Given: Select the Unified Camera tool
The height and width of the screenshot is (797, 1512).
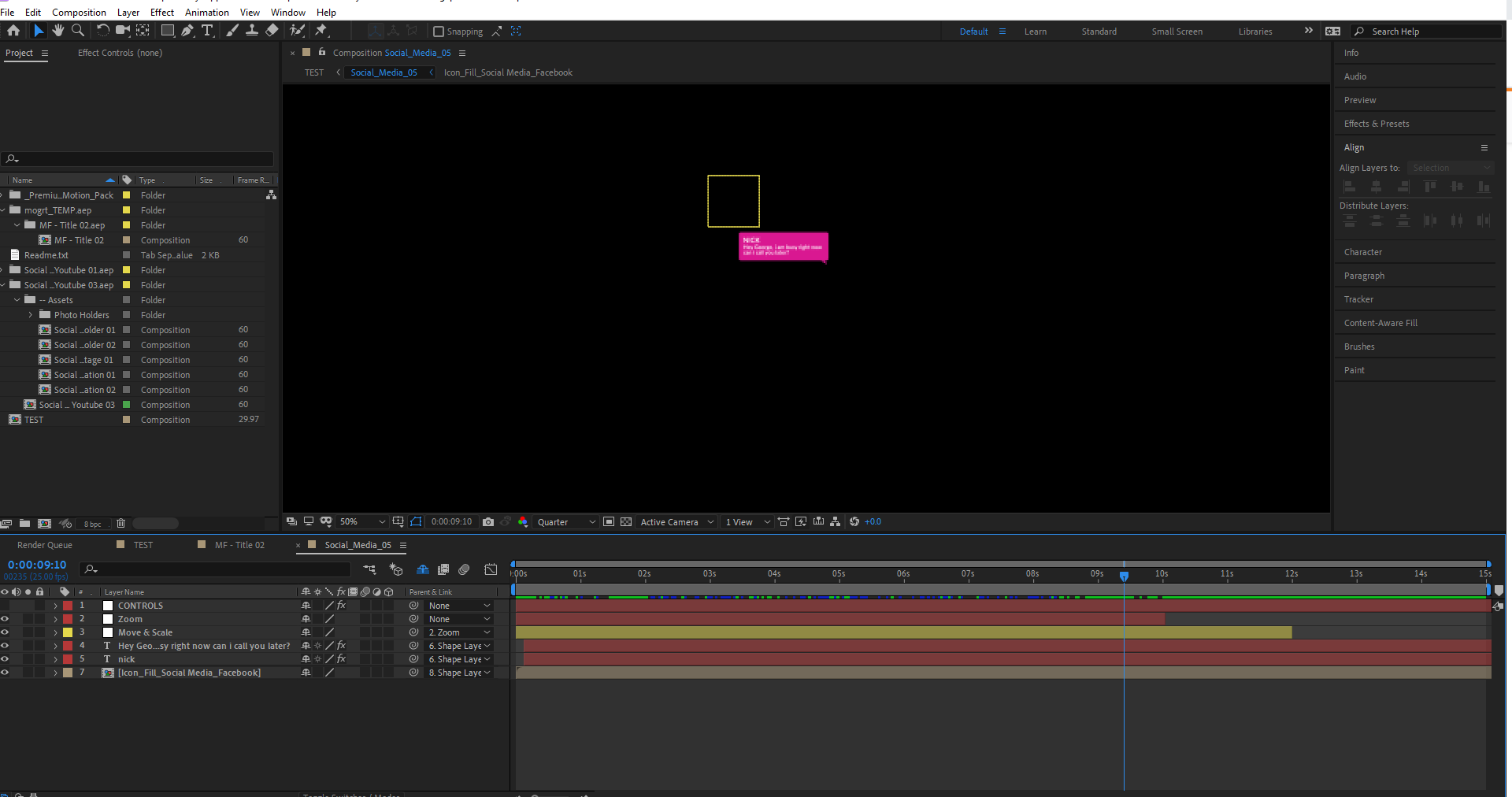Looking at the screenshot, I should (x=123, y=31).
